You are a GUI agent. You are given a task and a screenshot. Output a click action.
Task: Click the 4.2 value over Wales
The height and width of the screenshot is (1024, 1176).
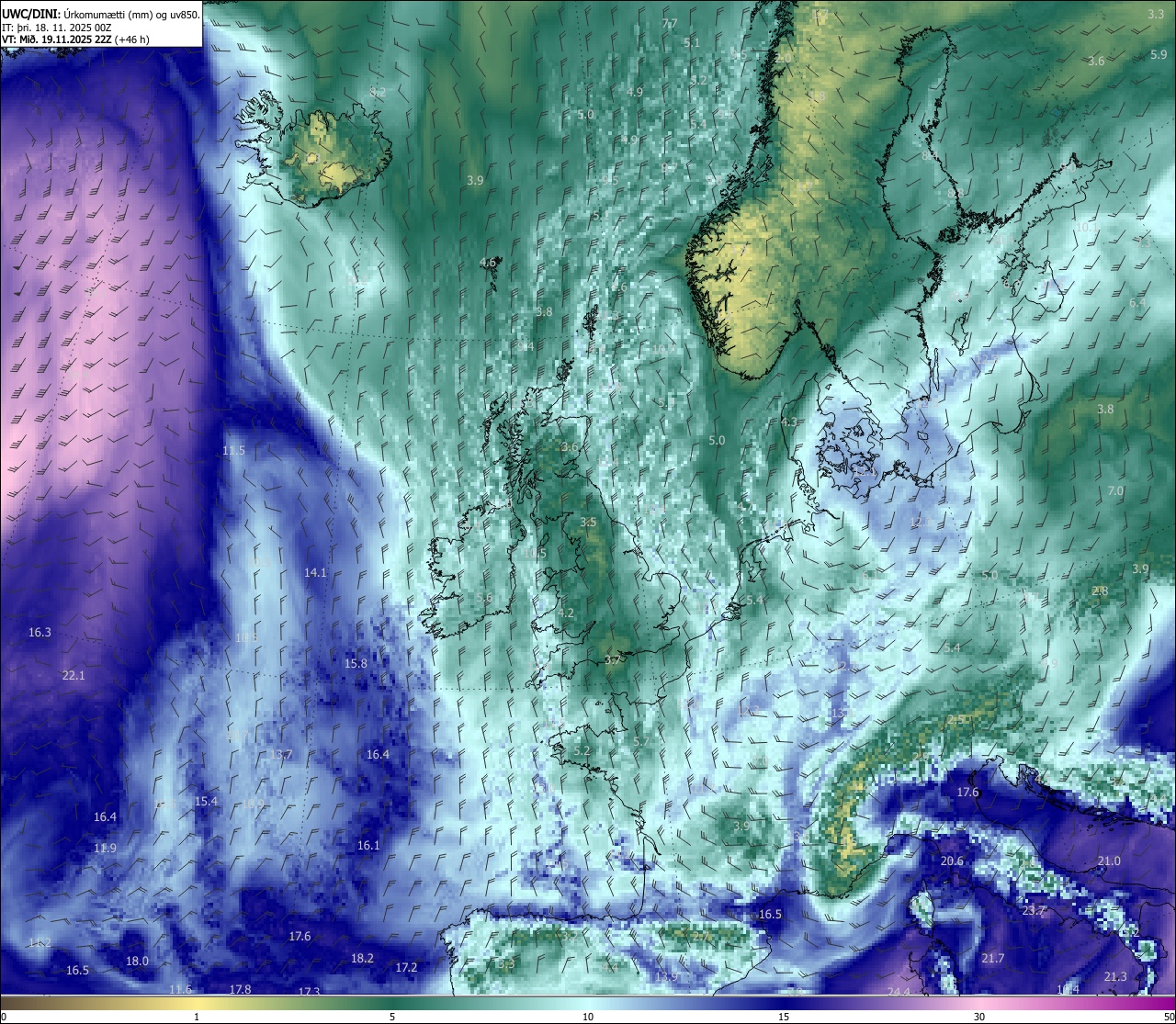tap(566, 613)
